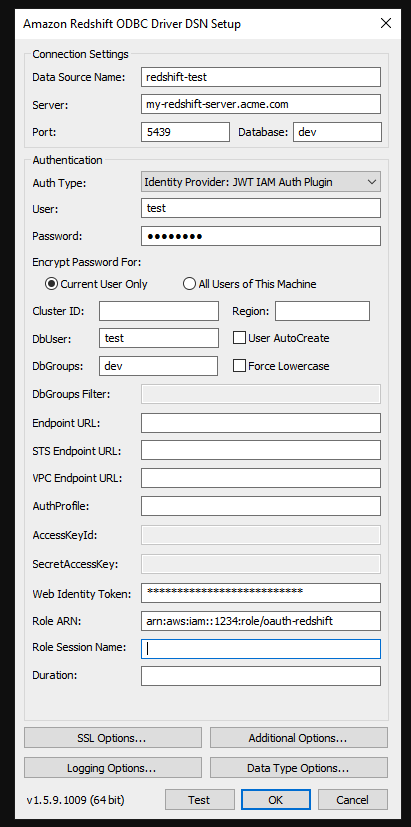Click the dialog title Amazon Redshift ODBC Driver
The height and width of the screenshot is (827, 411).
[x=132, y=24]
